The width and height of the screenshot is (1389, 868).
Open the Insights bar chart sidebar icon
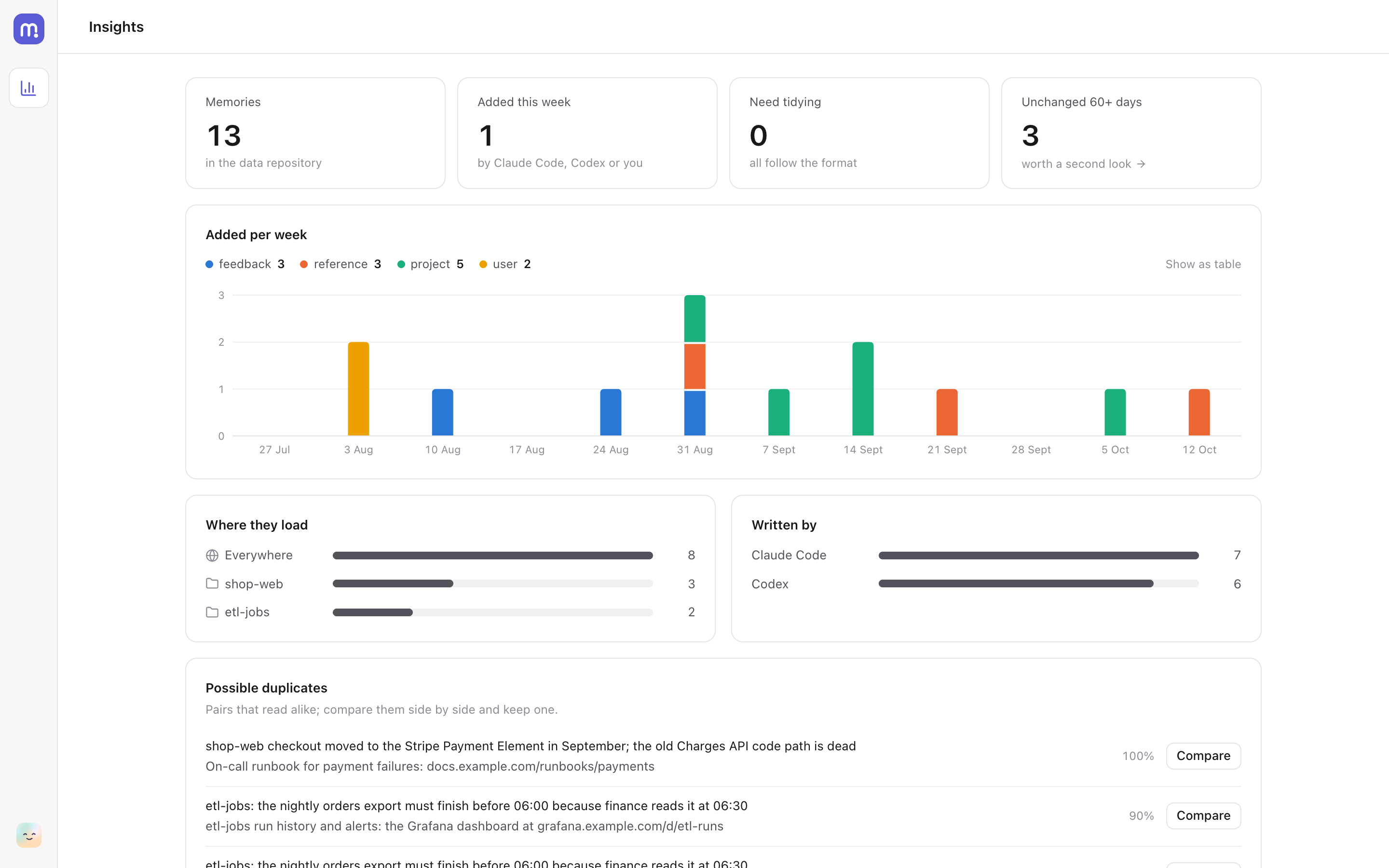pyautogui.click(x=29, y=88)
